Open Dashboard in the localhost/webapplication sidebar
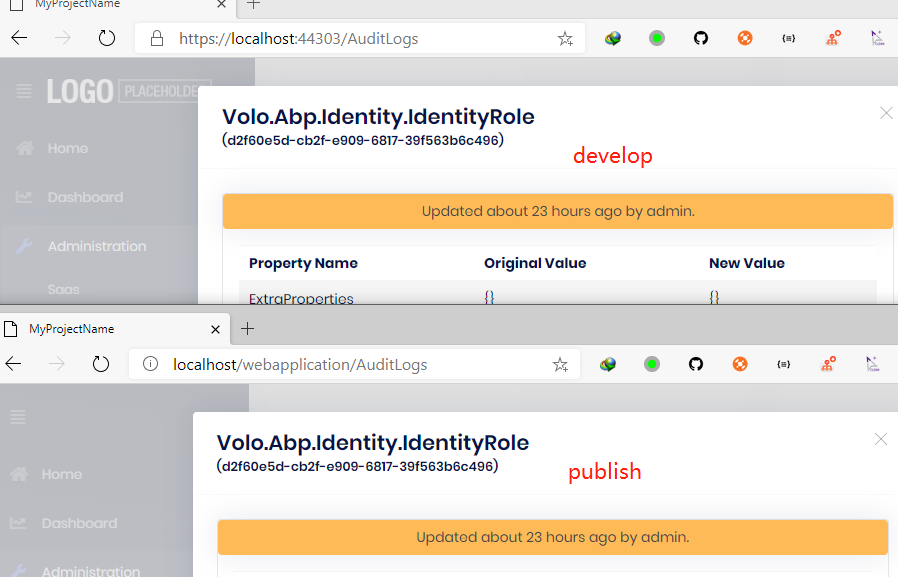The image size is (898, 577). pos(79,523)
